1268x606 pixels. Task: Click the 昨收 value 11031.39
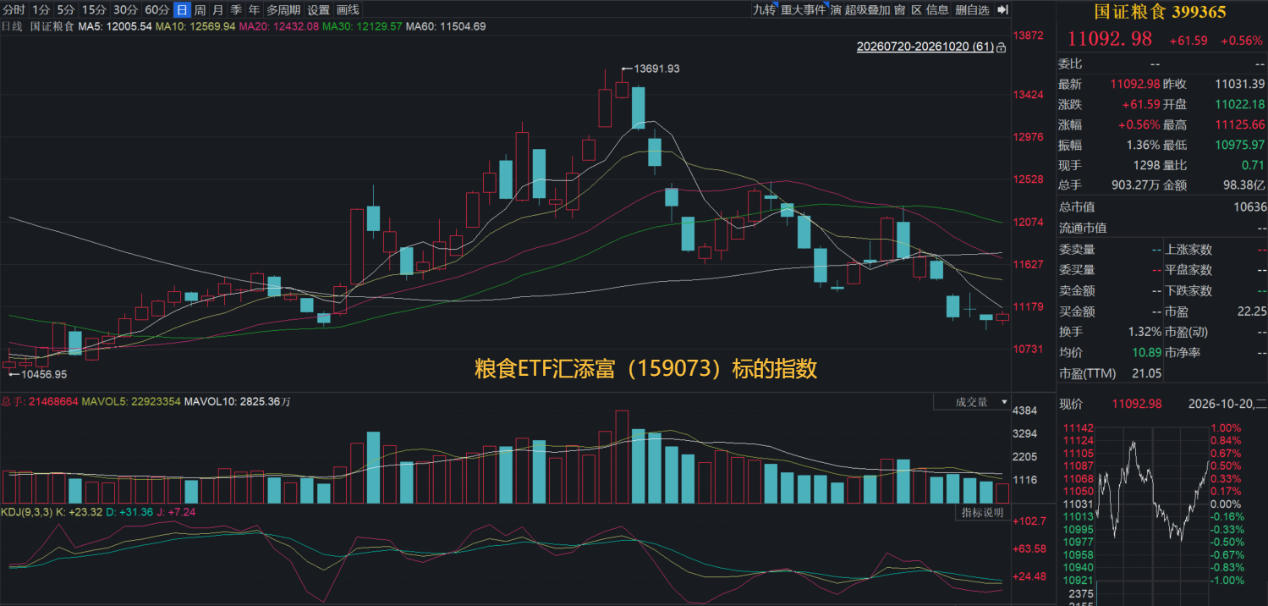point(1240,83)
